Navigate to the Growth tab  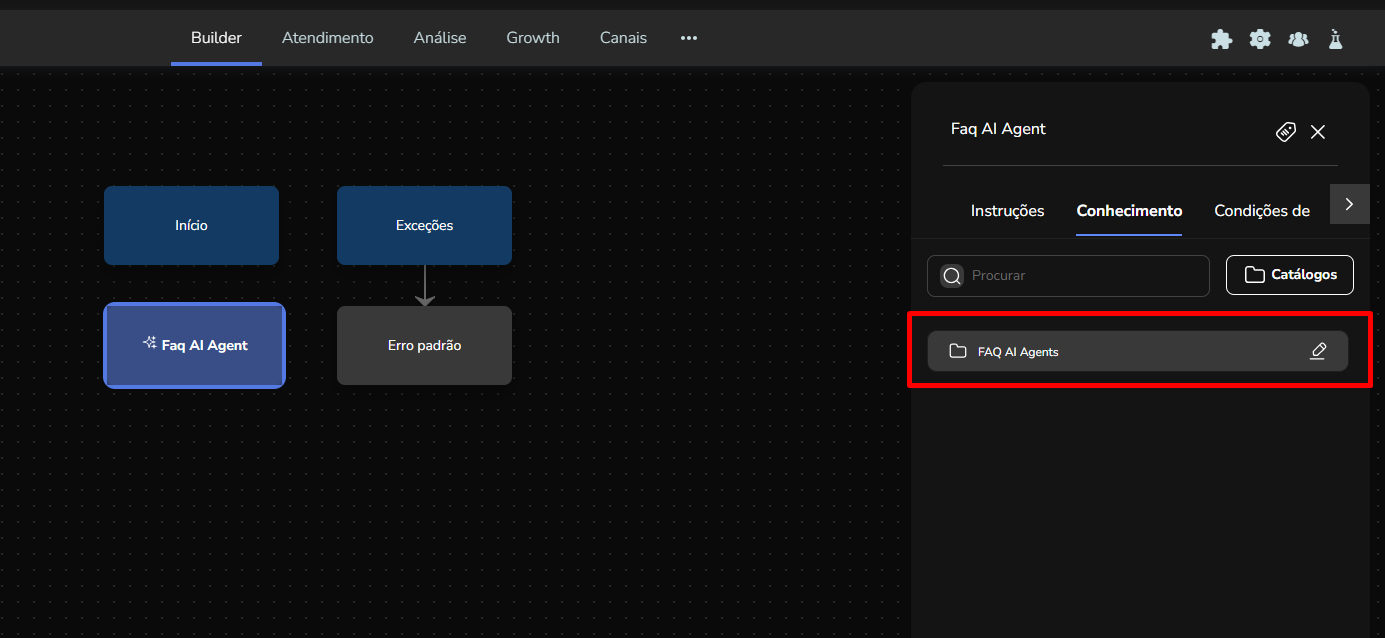click(533, 38)
